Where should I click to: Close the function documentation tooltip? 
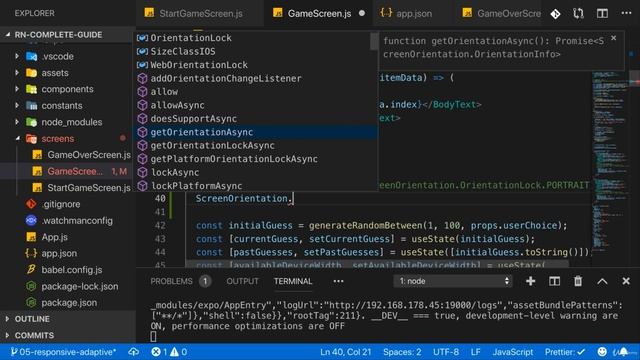click(x=613, y=38)
